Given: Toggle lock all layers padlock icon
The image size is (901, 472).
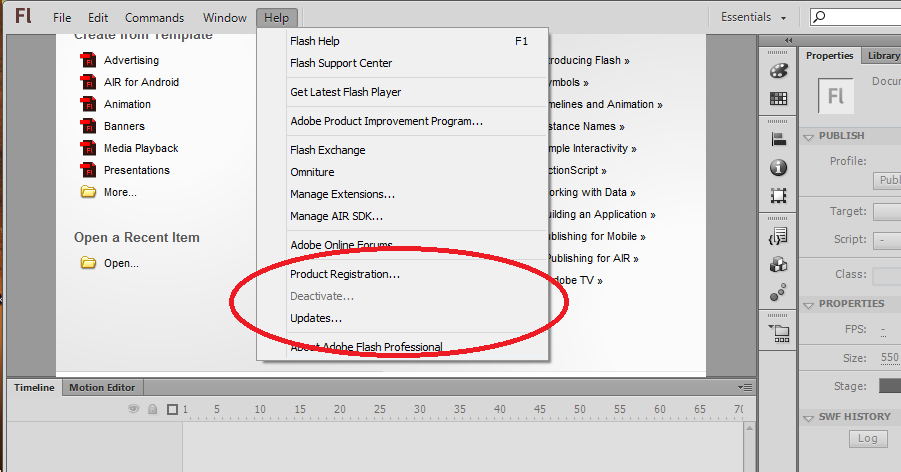Looking at the screenshot, I should point(152,409).
